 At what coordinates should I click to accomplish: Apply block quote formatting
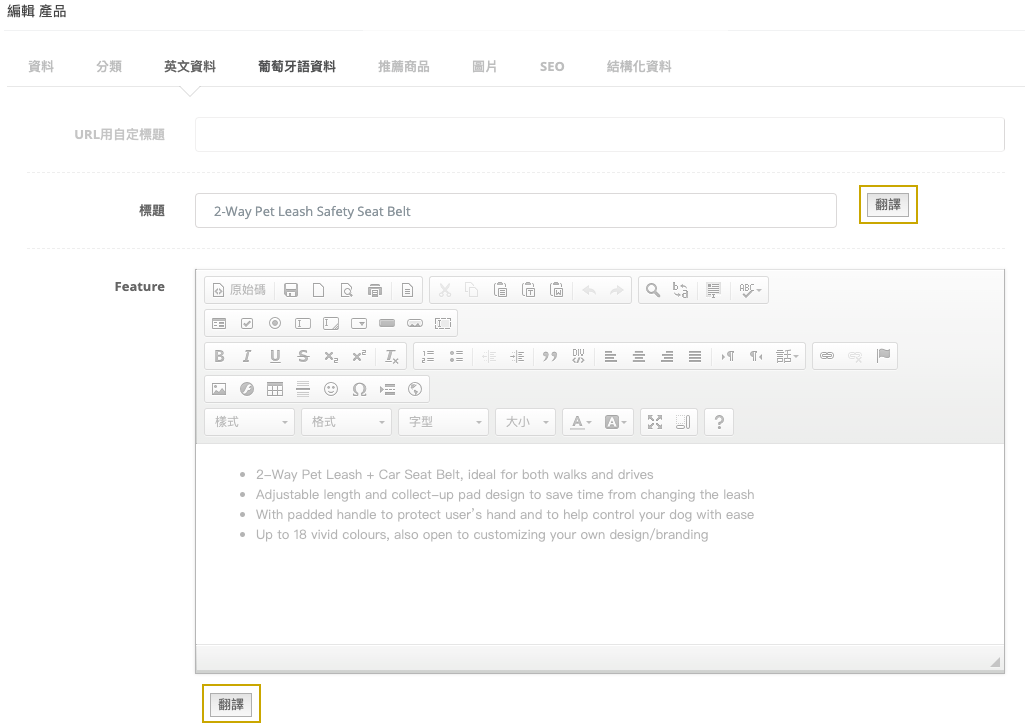[x=550, y=356]
